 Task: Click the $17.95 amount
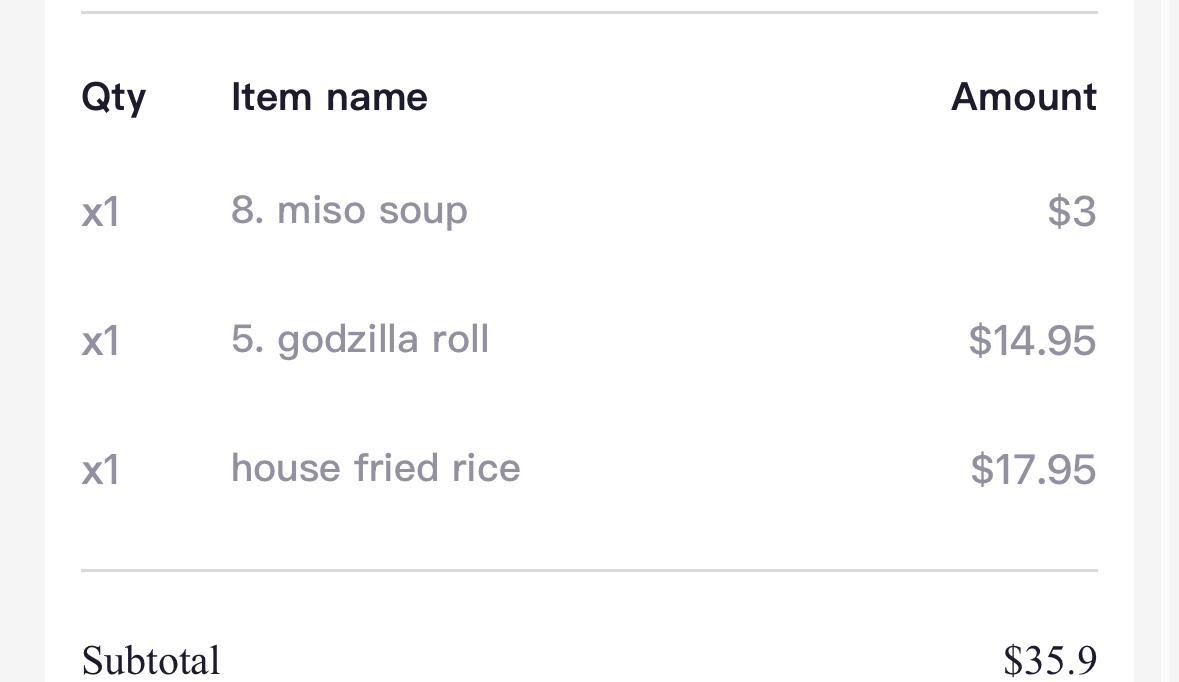coord(1033,469)
